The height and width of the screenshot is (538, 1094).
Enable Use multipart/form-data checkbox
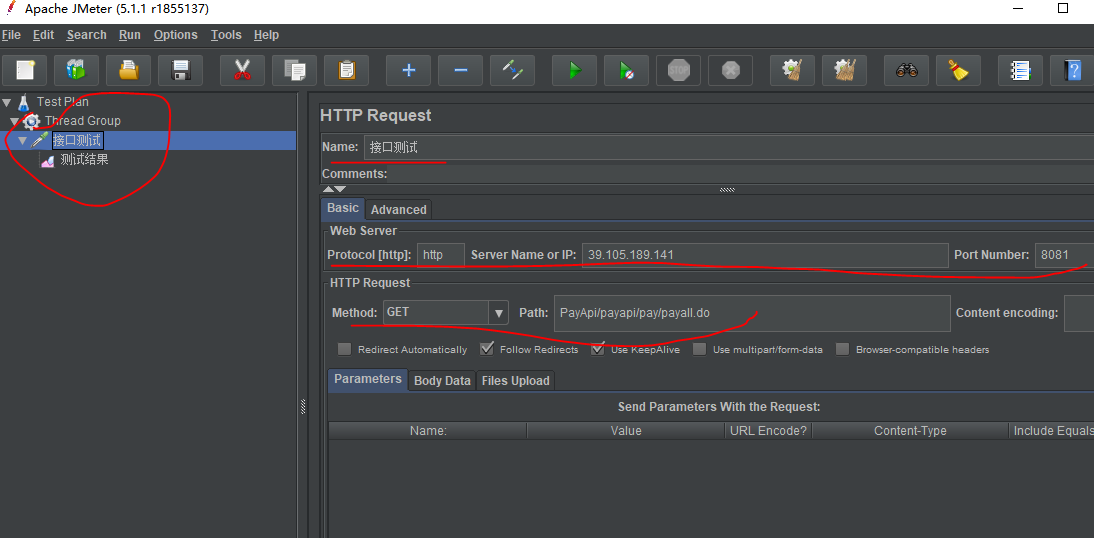point(699,349)
